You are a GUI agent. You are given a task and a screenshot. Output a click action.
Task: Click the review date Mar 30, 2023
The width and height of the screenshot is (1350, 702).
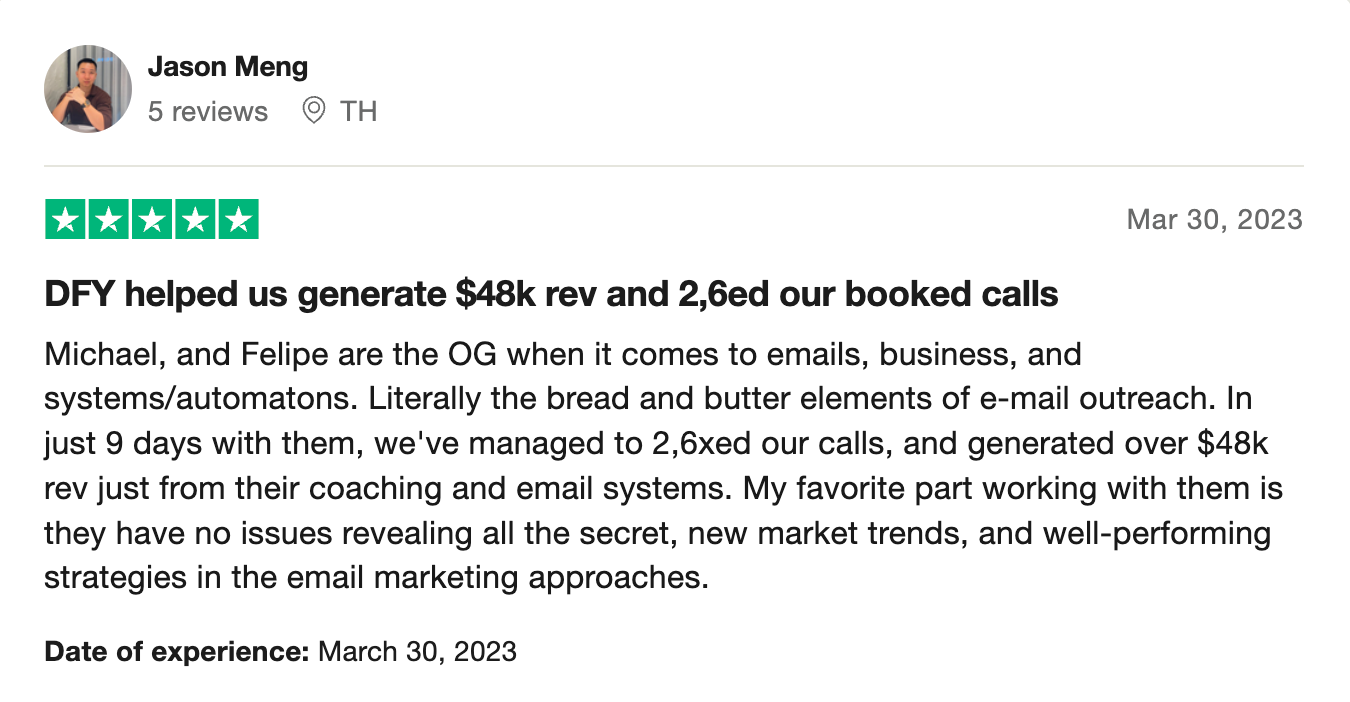(x=1214, y=220)
